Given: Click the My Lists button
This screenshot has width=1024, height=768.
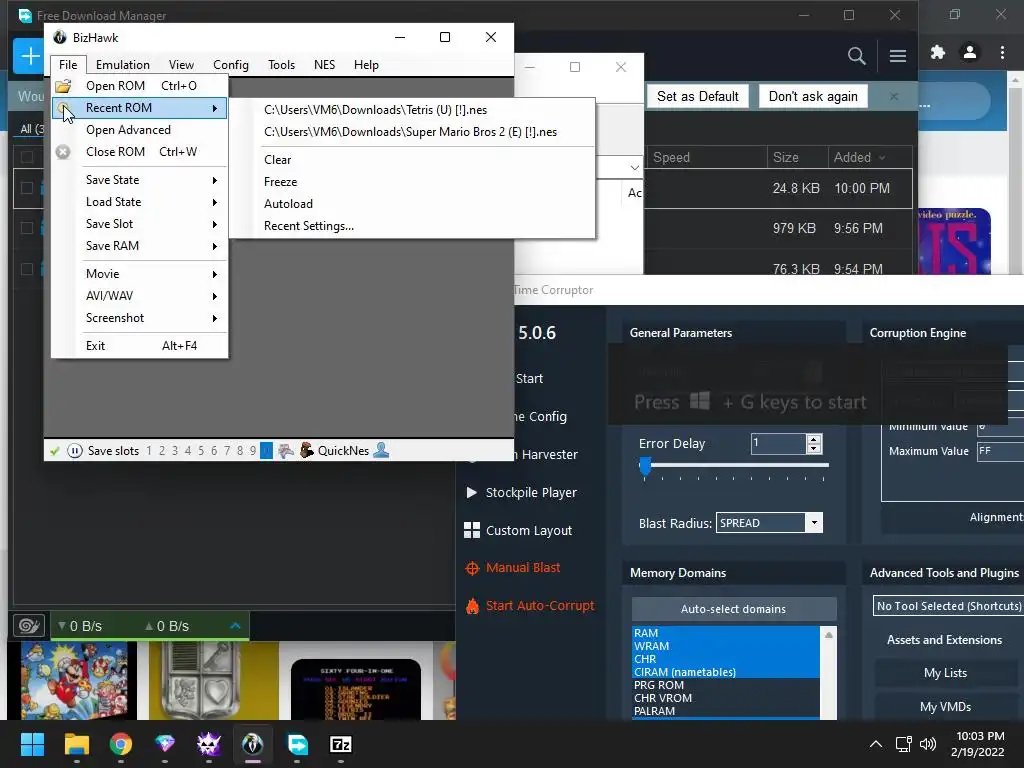Looking at the screenshot, I should pos(945,673).
